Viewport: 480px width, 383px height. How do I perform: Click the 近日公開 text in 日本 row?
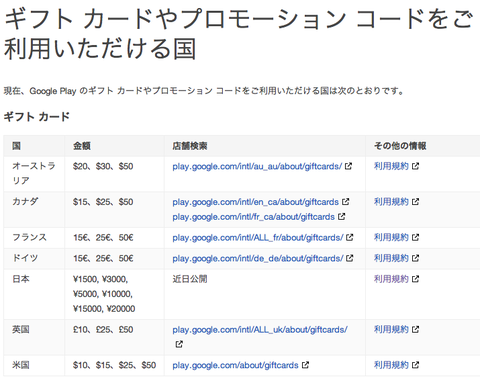coord(190,278)
